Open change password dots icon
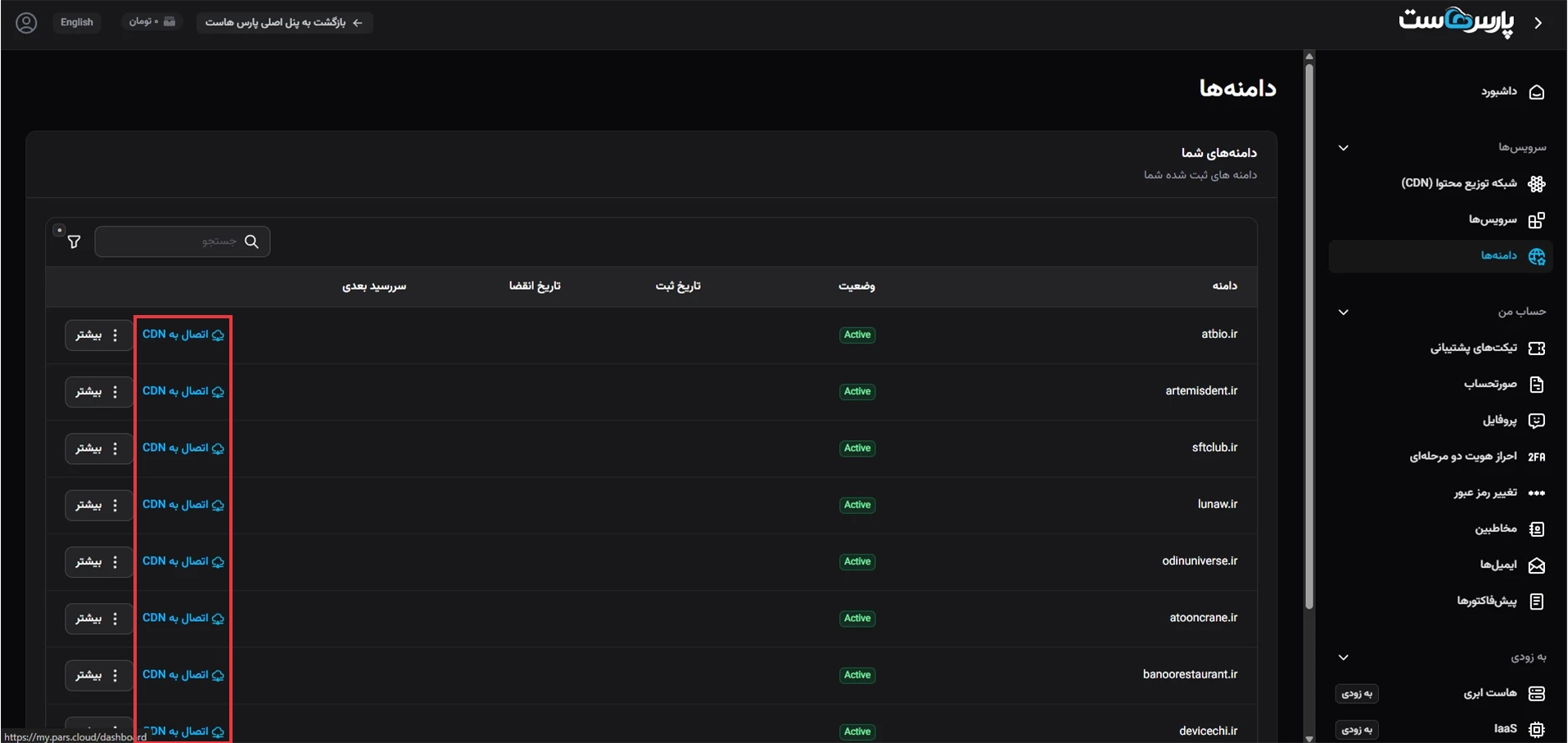 click(1537, 493)
